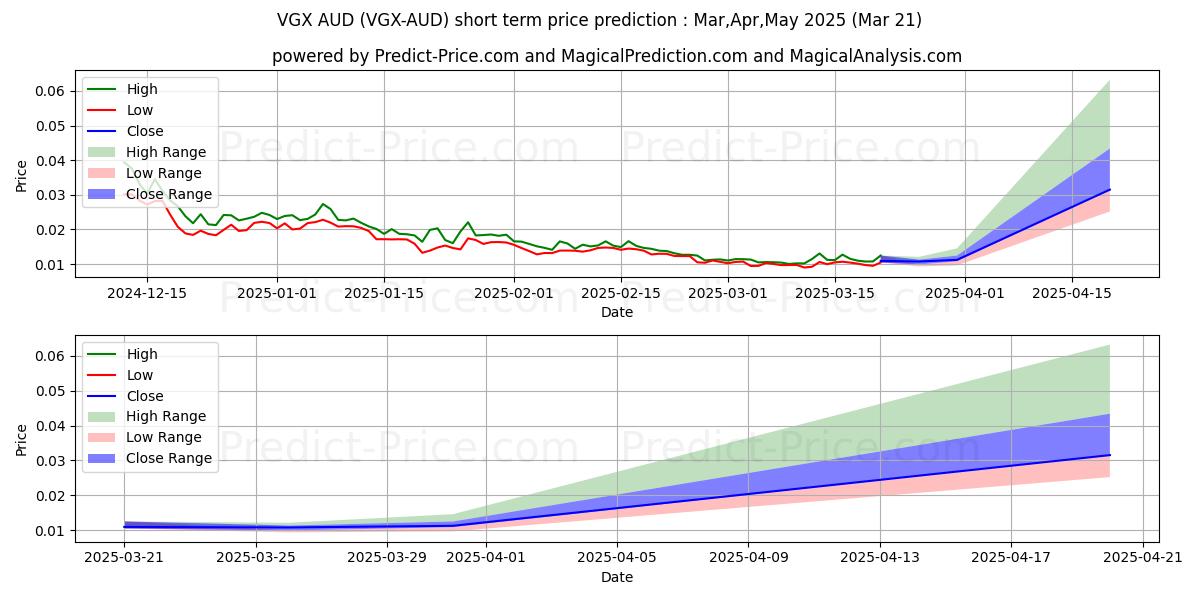Click the lower chart's Date axis label
The image size is (1200, 600).
tap(616, 577)
